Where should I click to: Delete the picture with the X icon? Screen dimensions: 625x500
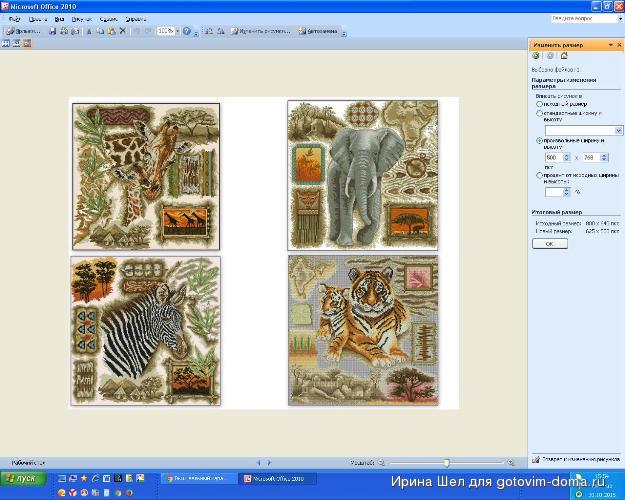tap(123, 31)
